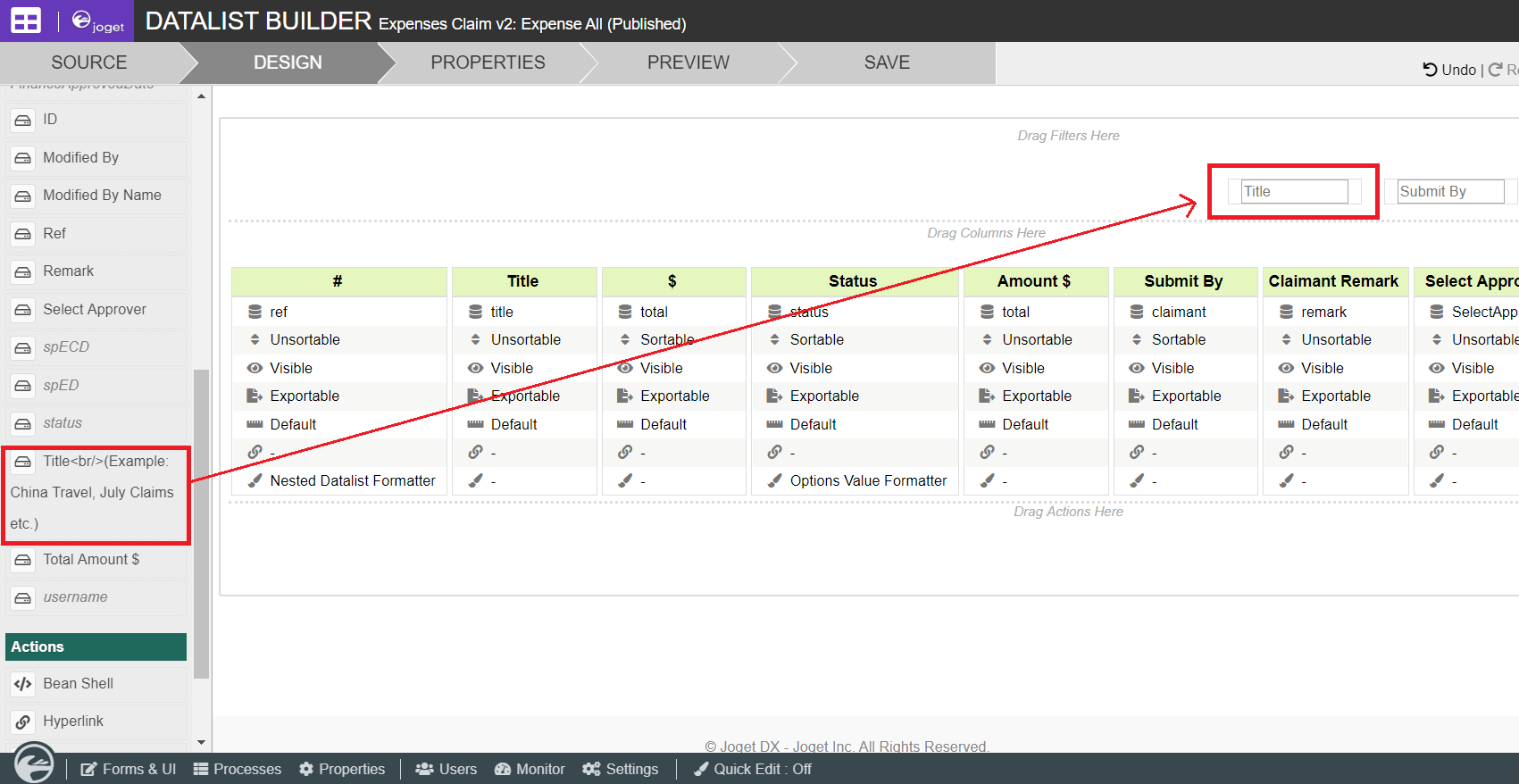Open the PREVIEW step tab
1519x784 pixels.
(688, 63)
